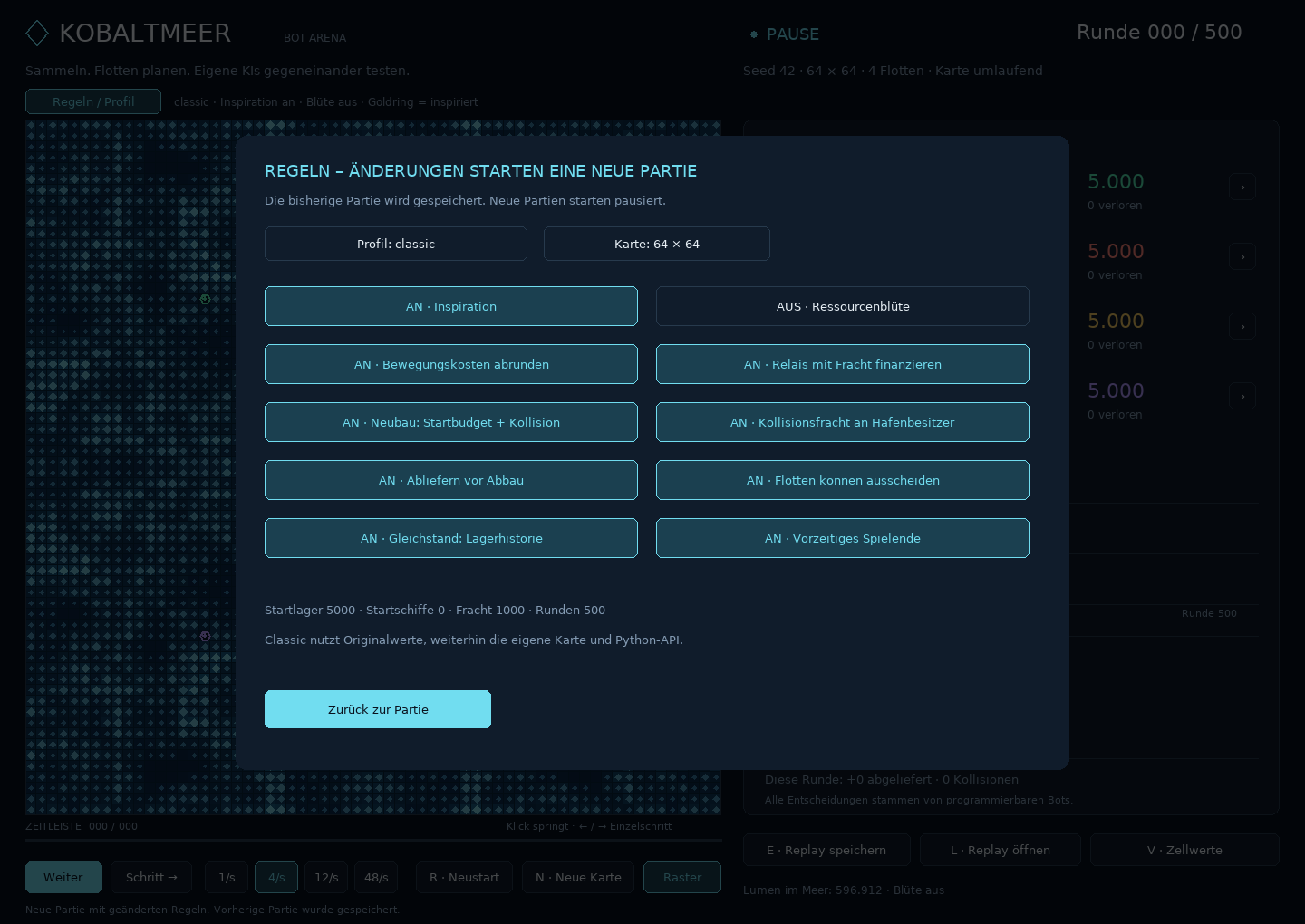This screenshot has width=1305, height=924.
Task: Toggle Kollisionsfracht an Hafenbesitzer
Action: coord(843,422)
